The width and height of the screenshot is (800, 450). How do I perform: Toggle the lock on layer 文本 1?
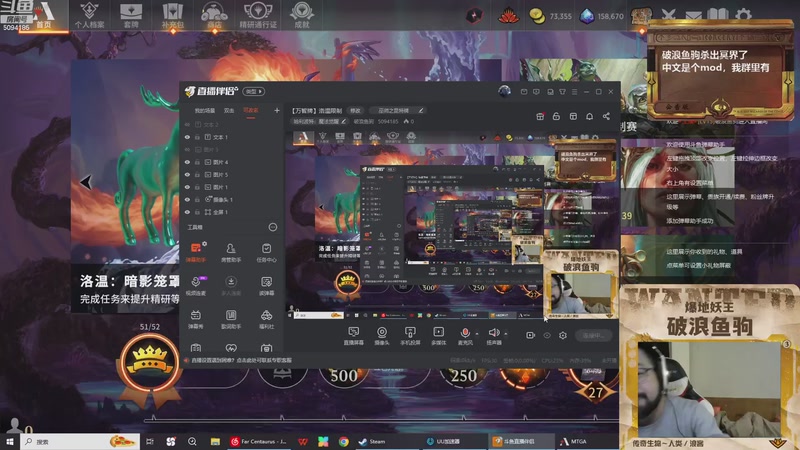(x=197, y=137)
